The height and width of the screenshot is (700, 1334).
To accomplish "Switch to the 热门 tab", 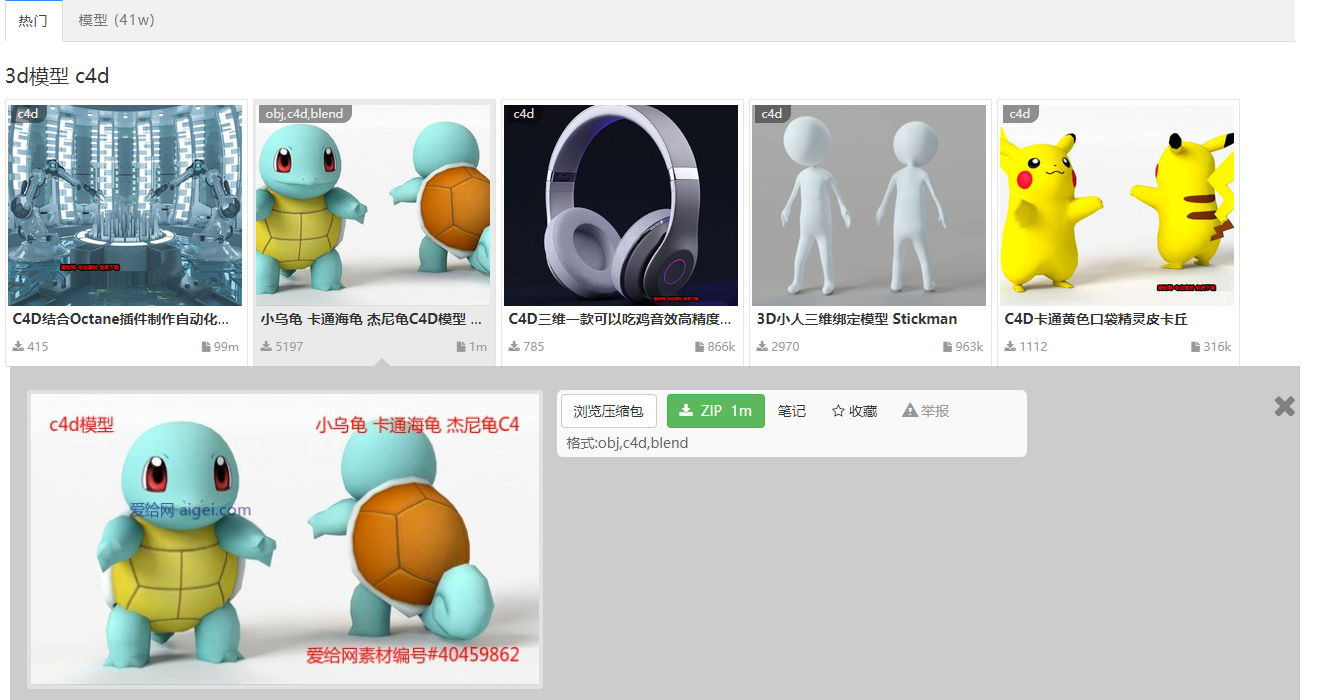I will tap(33, 20).
